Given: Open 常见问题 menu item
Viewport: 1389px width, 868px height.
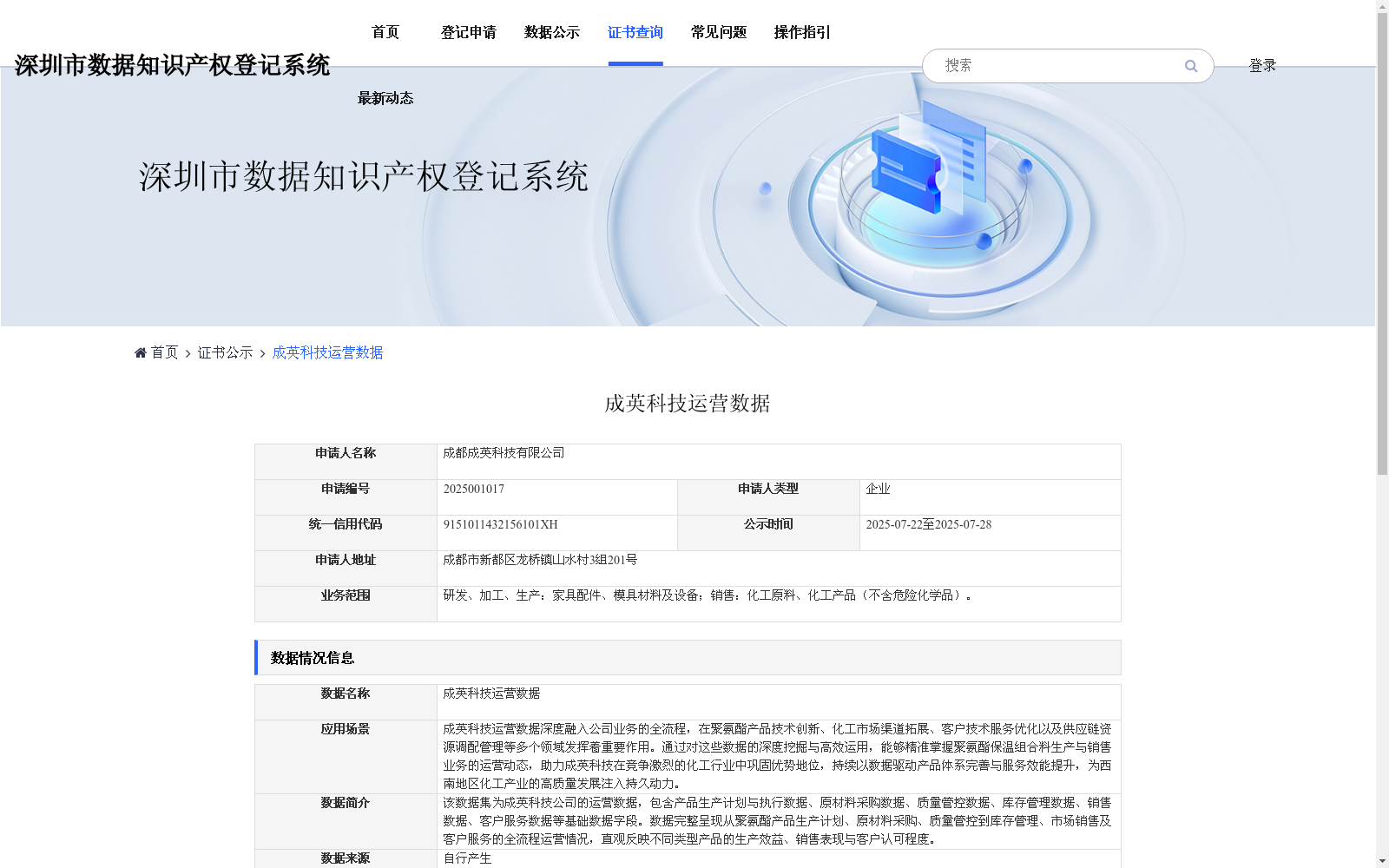Looking at the screenshot, I should (x=719, y=32).
